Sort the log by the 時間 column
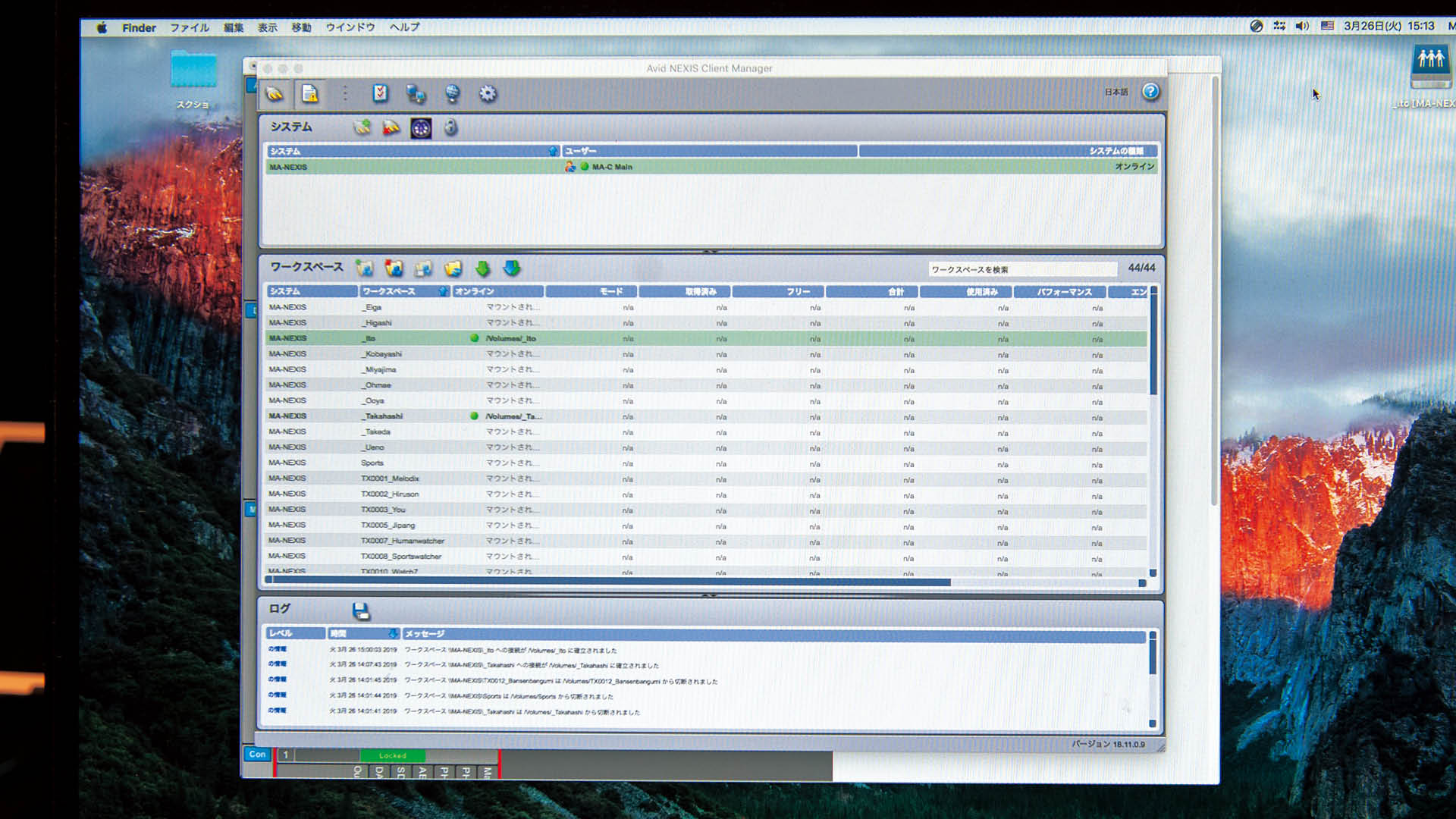This screenshot has width=1456, height=819. 363,633
